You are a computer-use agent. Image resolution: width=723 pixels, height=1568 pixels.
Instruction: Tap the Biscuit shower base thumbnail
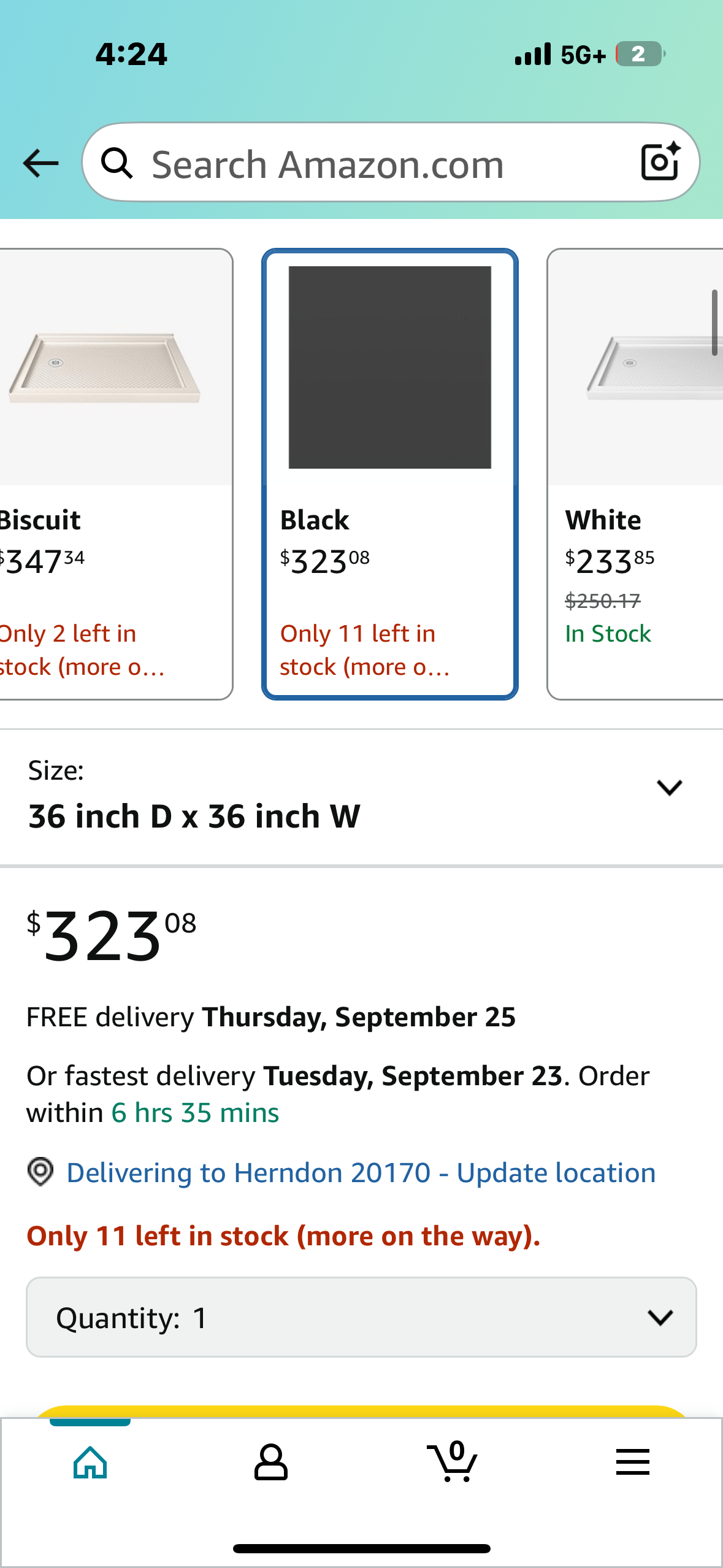pyautogui.click(x=104, y=368)
